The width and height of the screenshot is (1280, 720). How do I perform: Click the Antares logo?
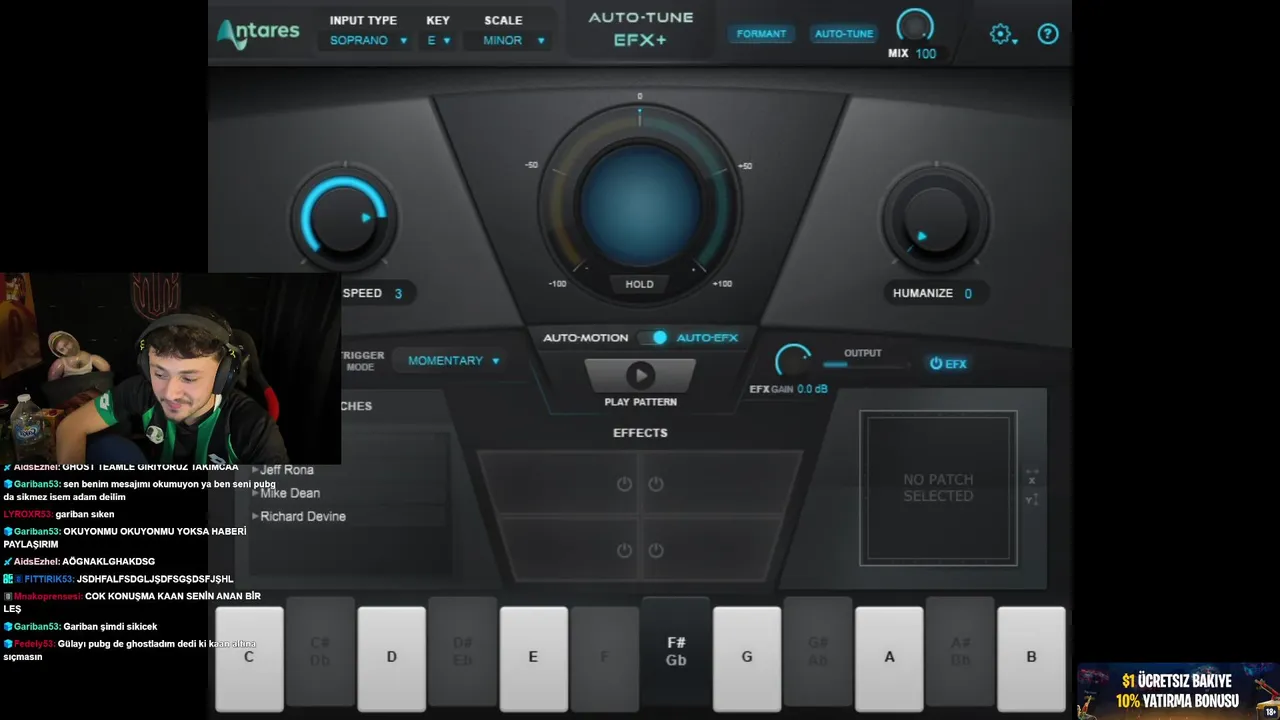coord(258,32)
